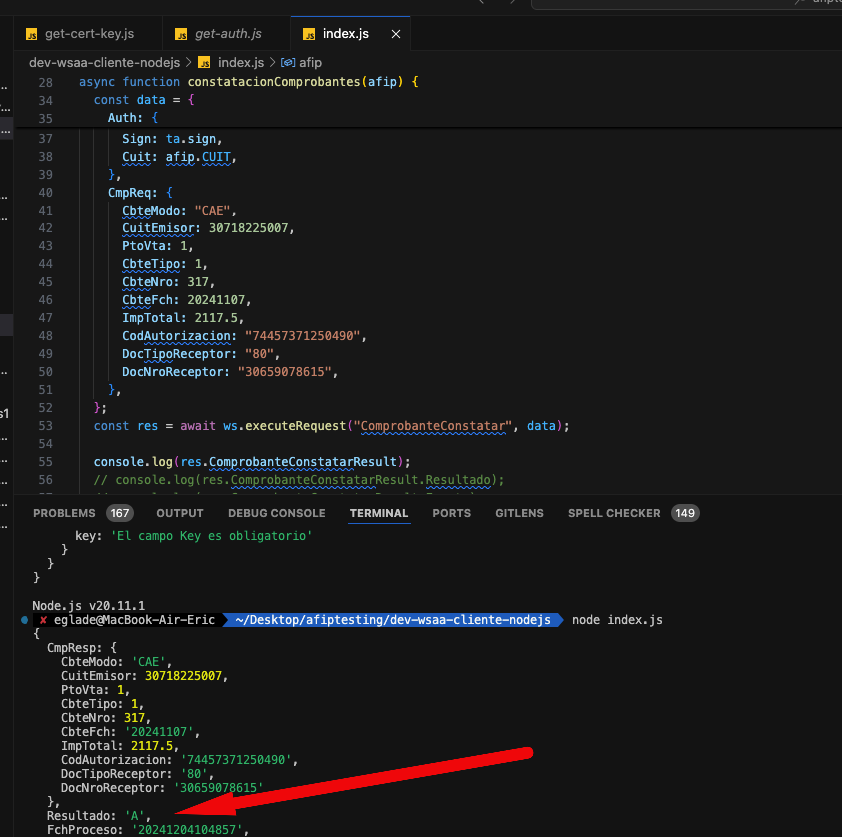Image resolution: width=842 pixels, height=837 pixels.
Task: Close the index.js editor tab
Action: coord(396,34)
